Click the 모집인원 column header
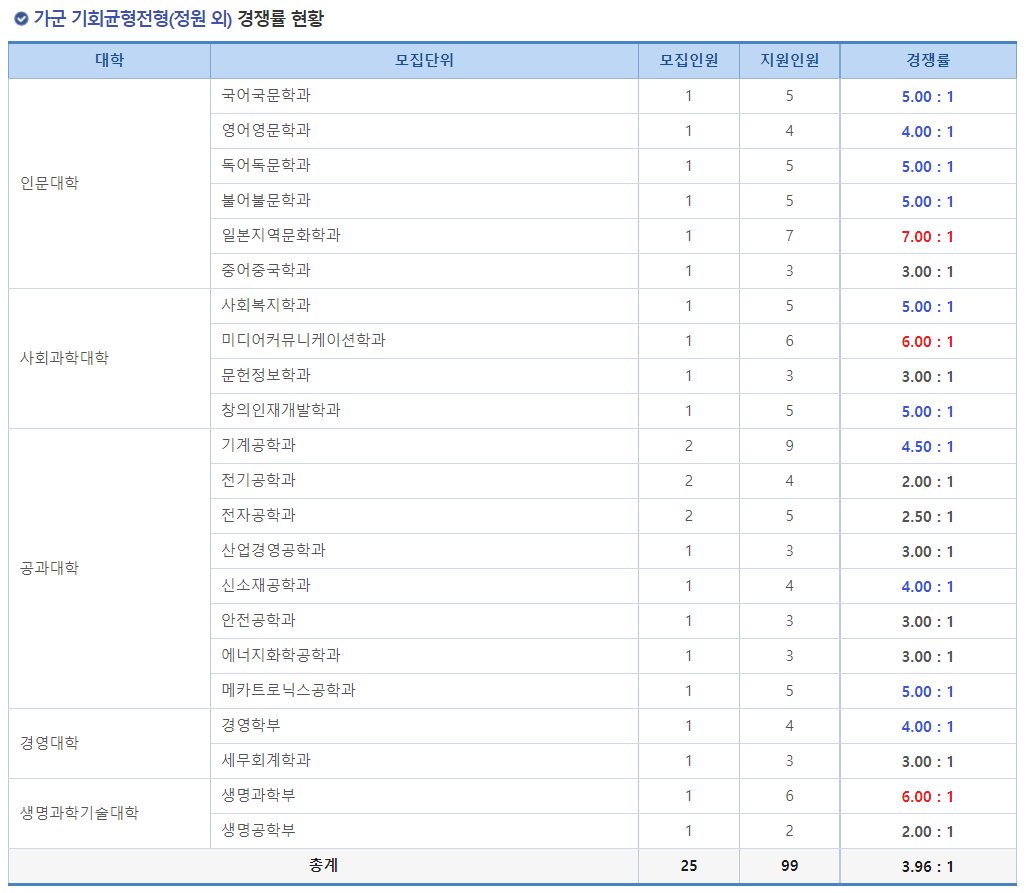The image size is (1026, 893). coord(688,60)
